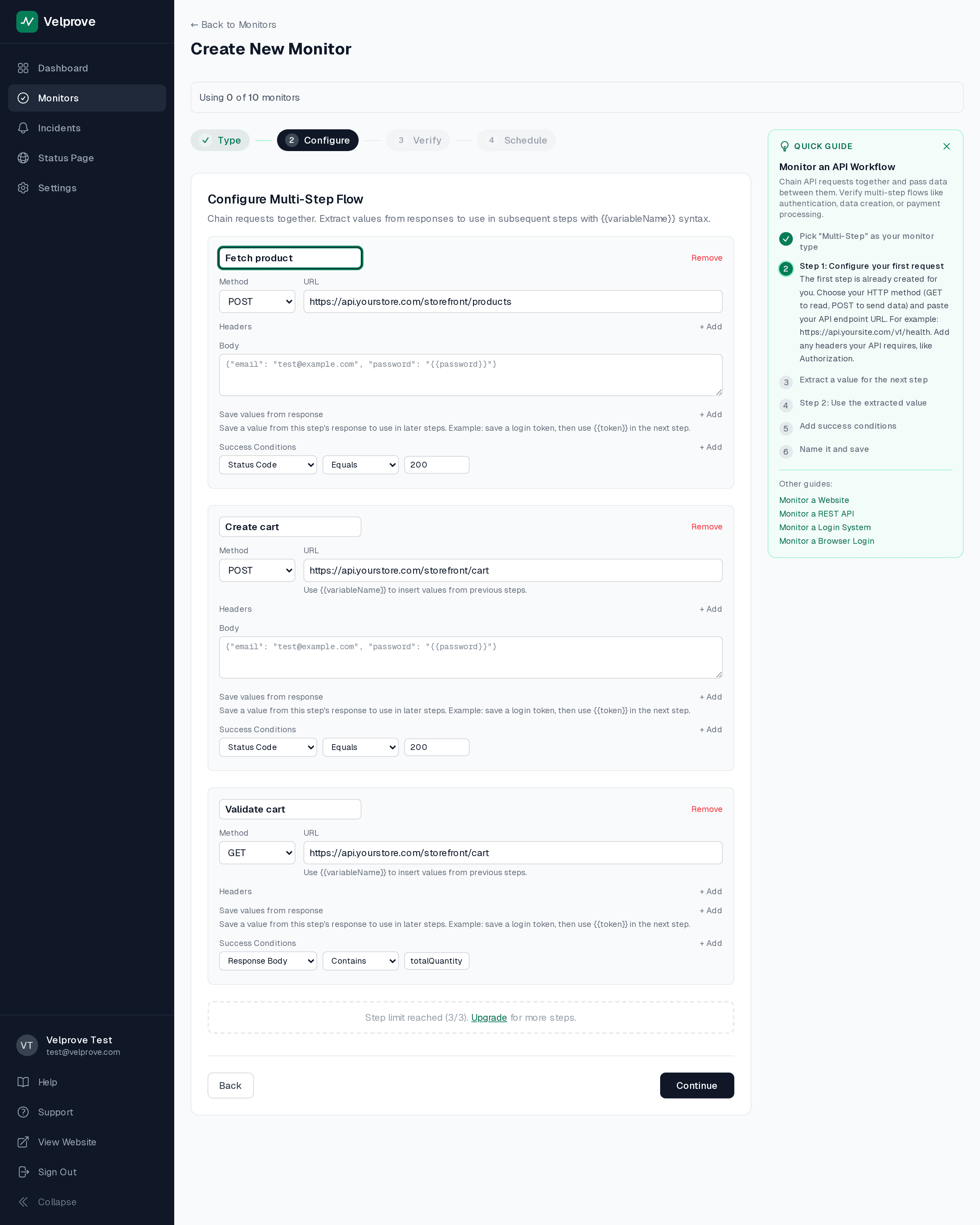
Task: Click guide step 6 number badge
Action: 786,452
